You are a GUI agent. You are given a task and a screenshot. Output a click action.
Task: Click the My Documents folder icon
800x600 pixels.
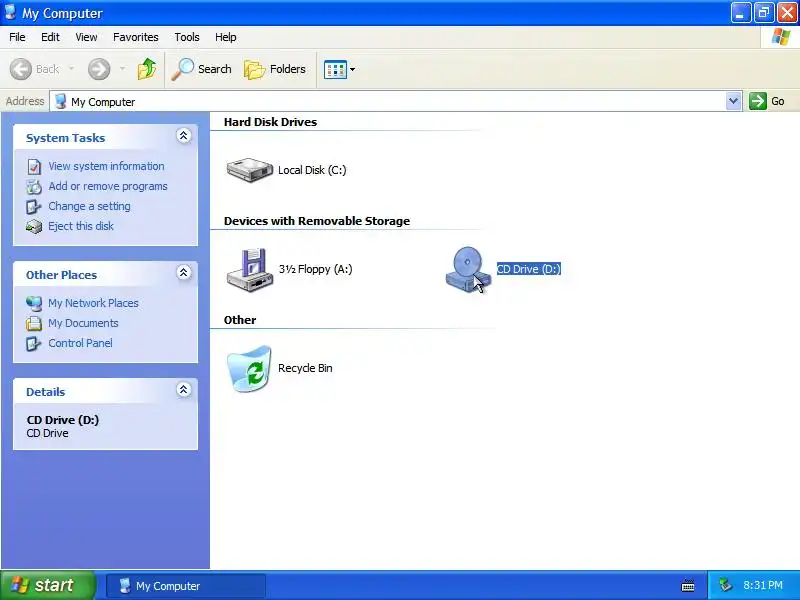coord(34,323)
